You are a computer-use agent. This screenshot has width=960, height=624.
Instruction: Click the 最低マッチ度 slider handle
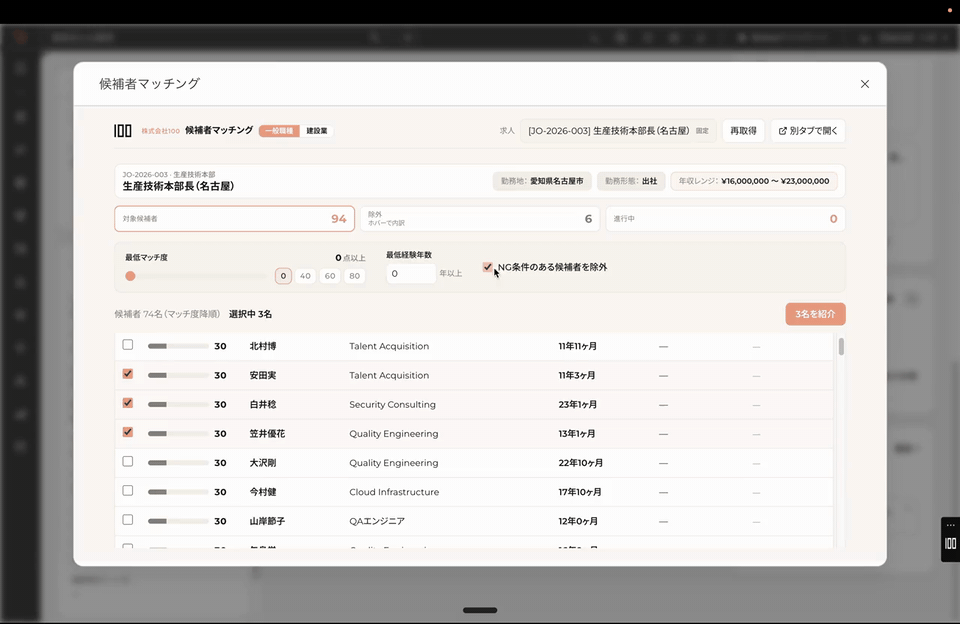click(130, 276)
